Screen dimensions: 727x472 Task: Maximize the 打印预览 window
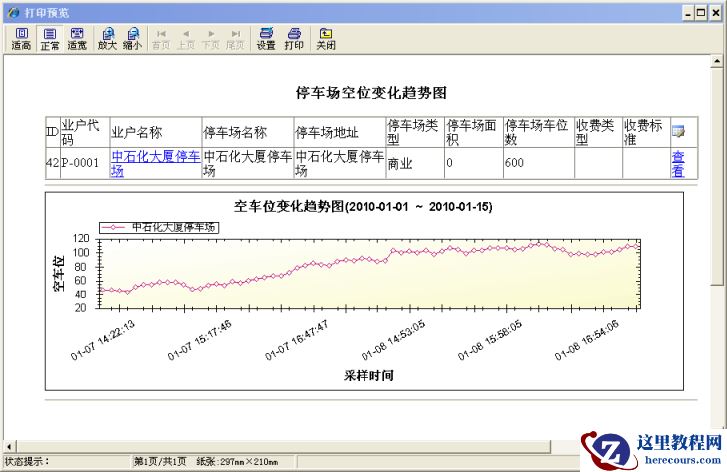(x=701, y=13)
